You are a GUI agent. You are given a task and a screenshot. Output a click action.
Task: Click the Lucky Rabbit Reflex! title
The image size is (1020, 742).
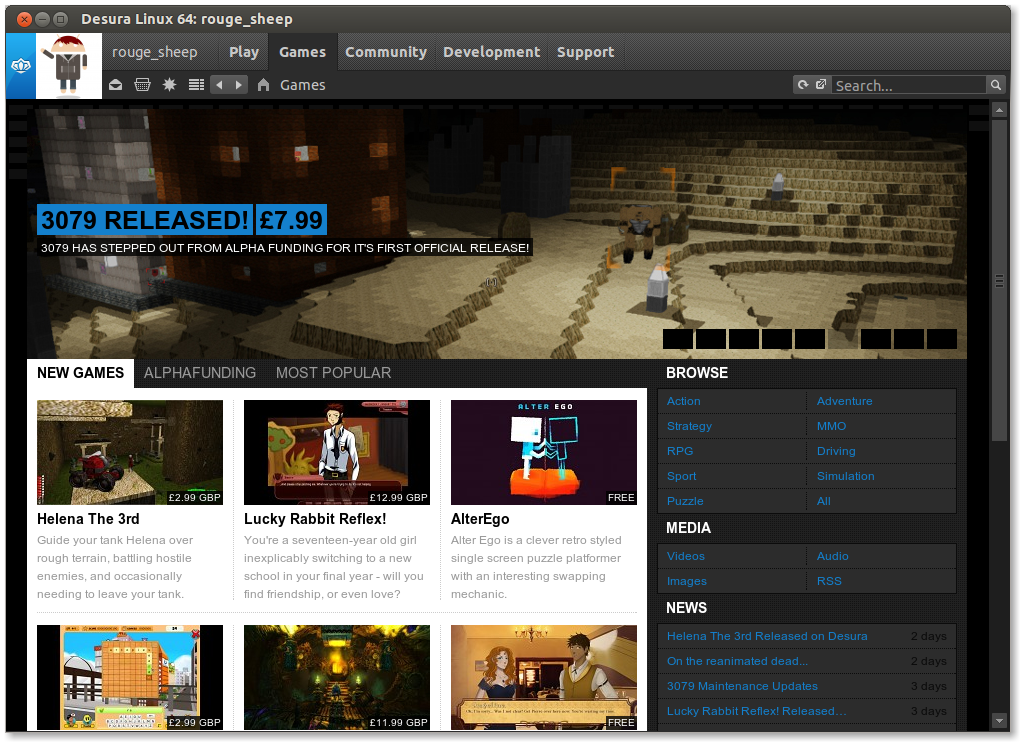[315, 519]
